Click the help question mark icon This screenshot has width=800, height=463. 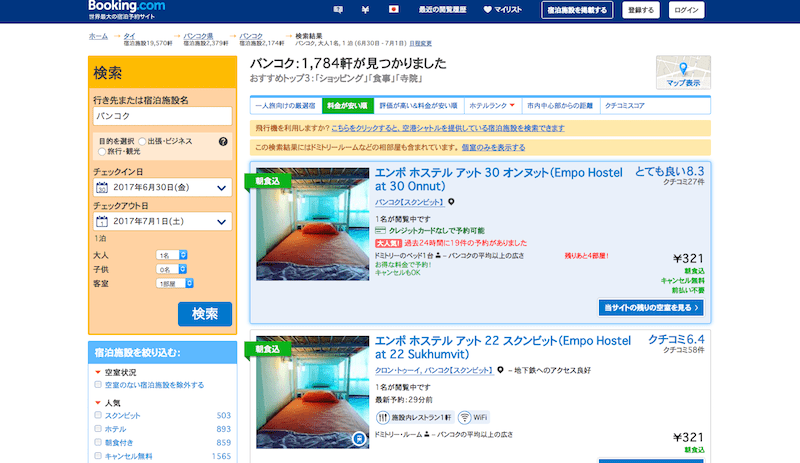click(223, 141)
